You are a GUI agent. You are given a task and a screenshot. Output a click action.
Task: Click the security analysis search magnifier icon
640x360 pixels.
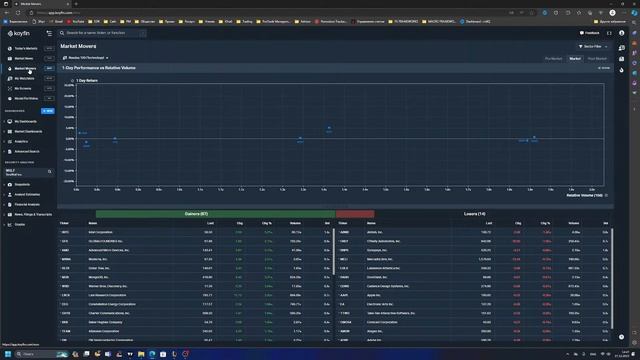tap(50, 172)
